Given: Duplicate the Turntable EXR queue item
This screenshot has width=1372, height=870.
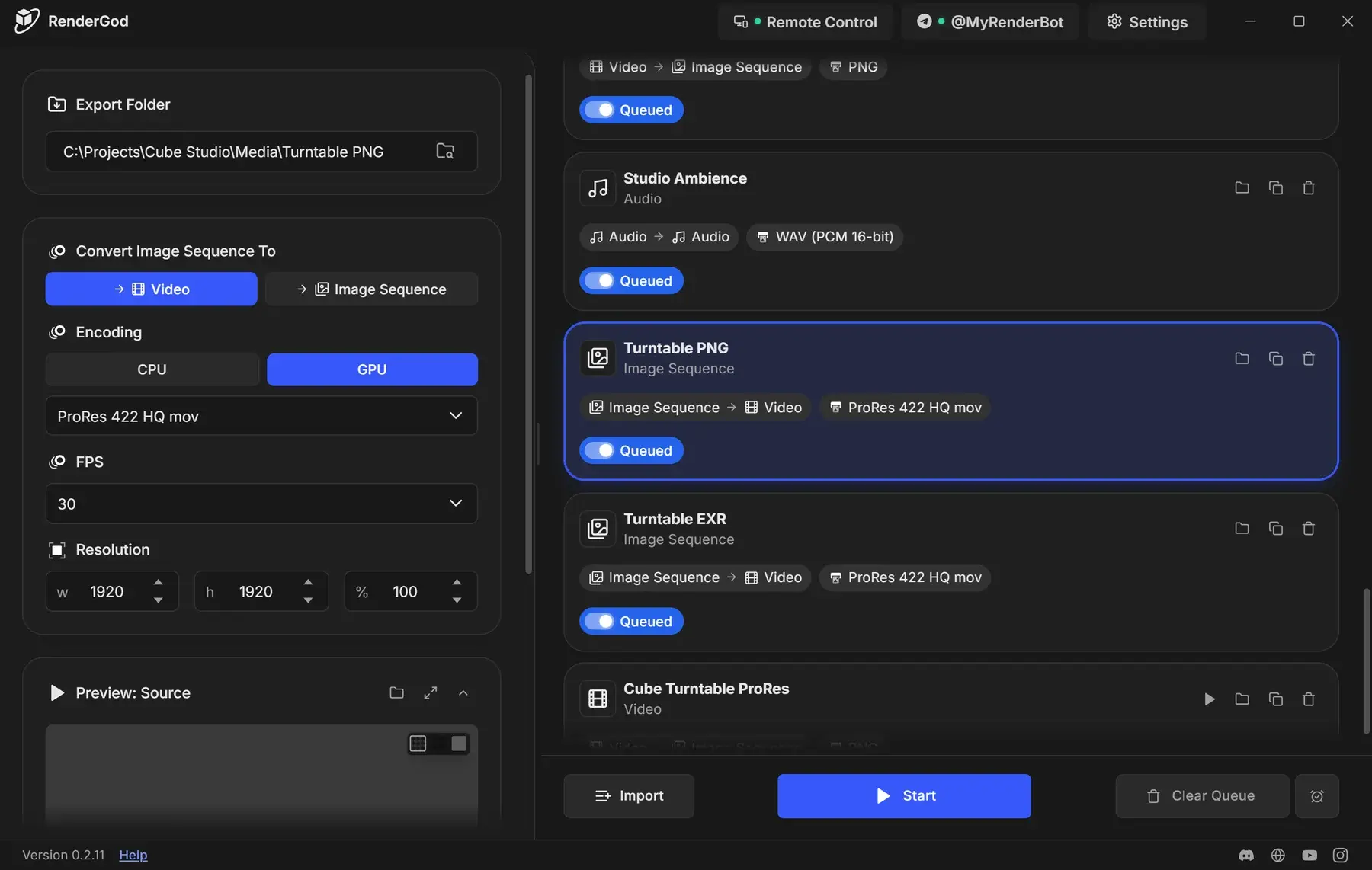Looking at the screenshot, I should (x=1275, y=528).
